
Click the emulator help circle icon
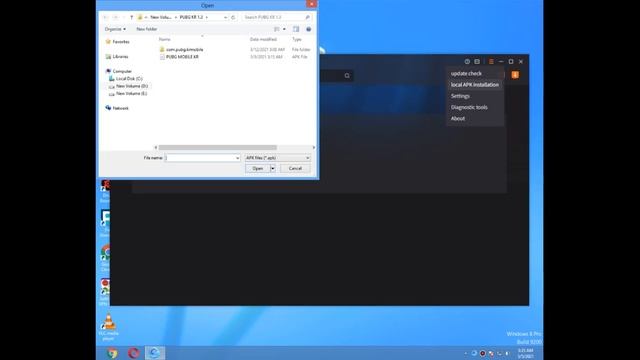[467, 62]
